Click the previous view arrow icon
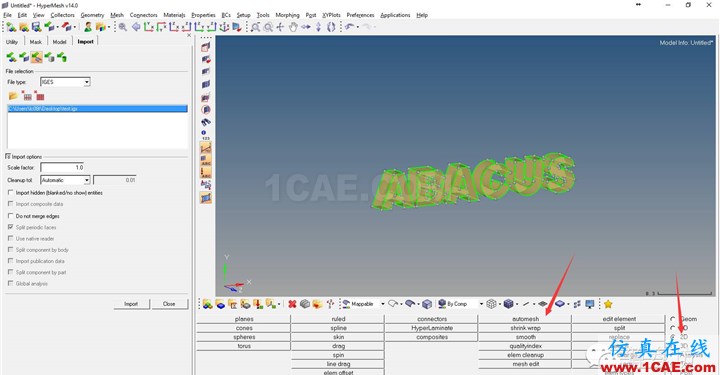 [136, 27]
